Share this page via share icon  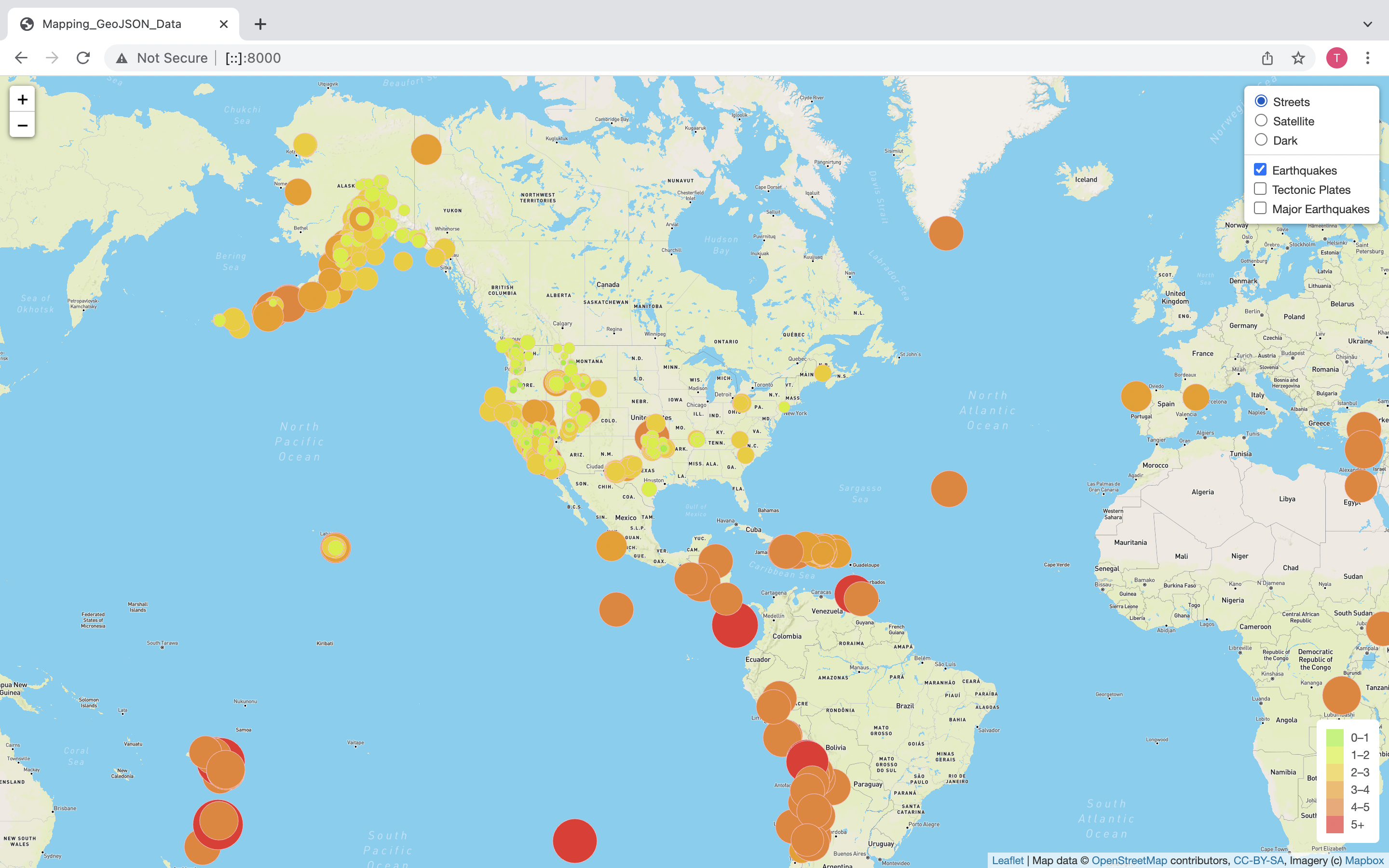1267,58
